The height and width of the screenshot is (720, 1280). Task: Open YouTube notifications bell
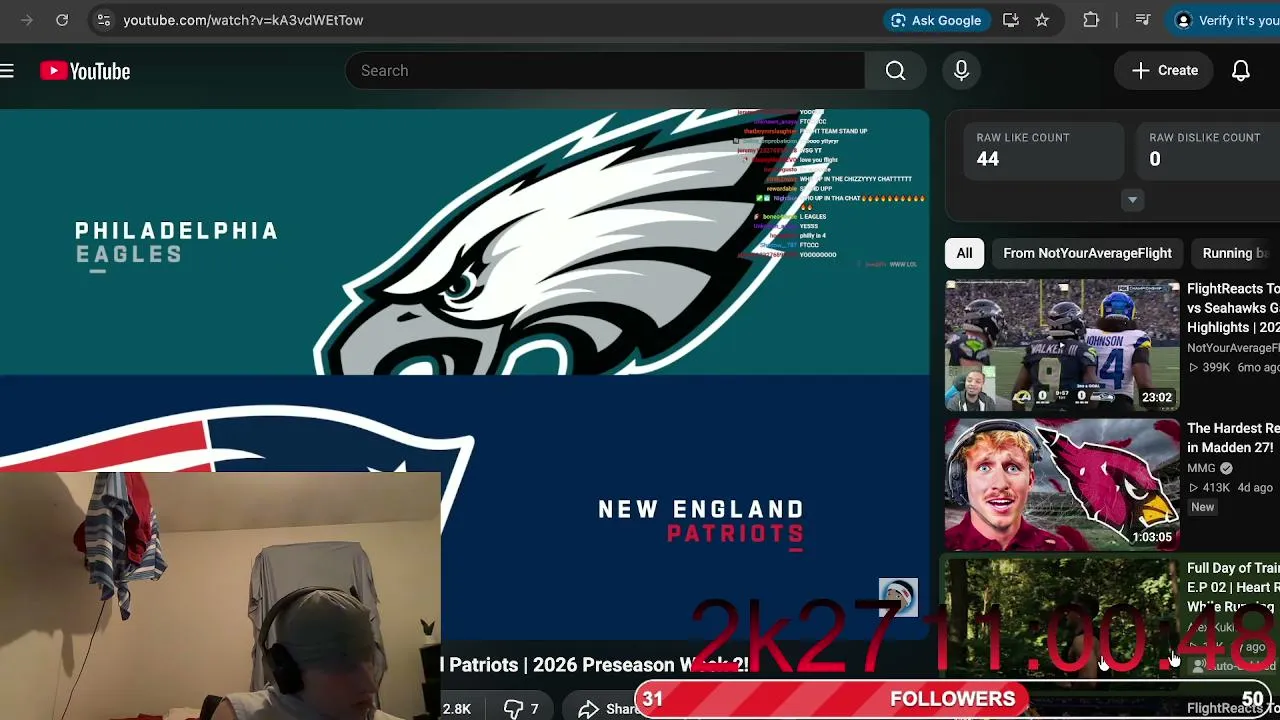(1241, 70)
